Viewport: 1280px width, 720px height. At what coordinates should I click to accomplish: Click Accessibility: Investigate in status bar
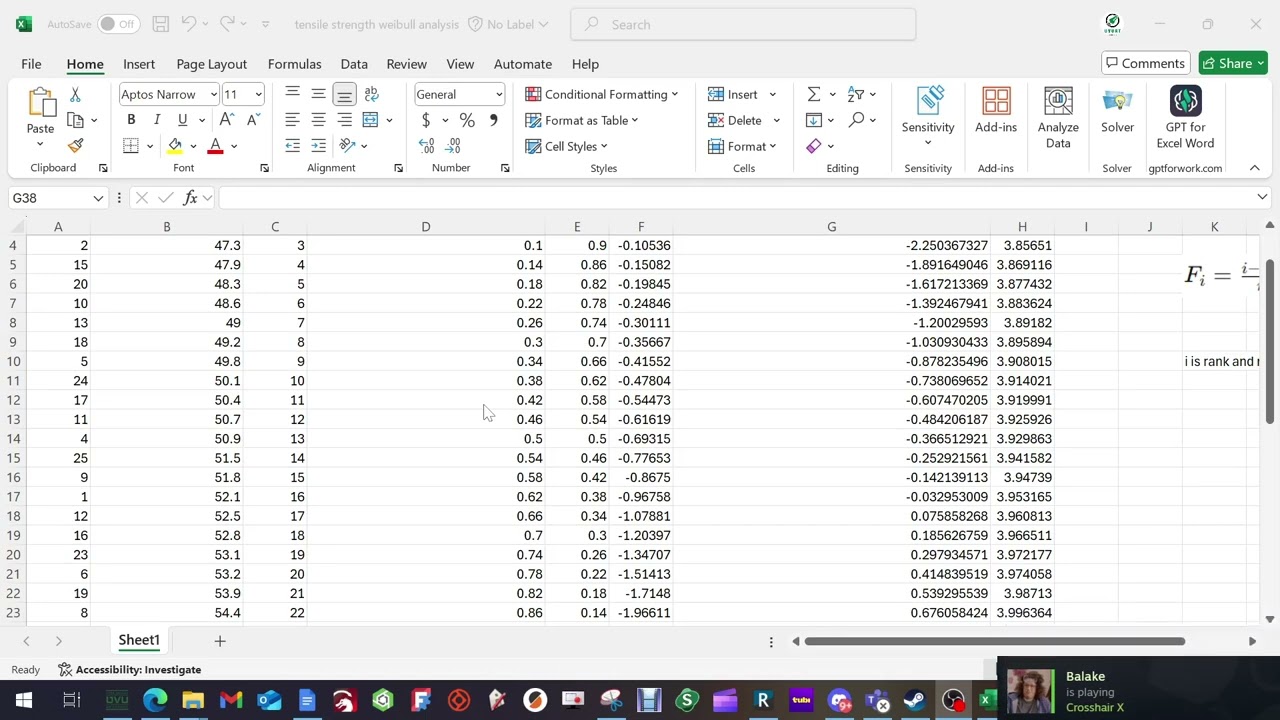point(130,670)
